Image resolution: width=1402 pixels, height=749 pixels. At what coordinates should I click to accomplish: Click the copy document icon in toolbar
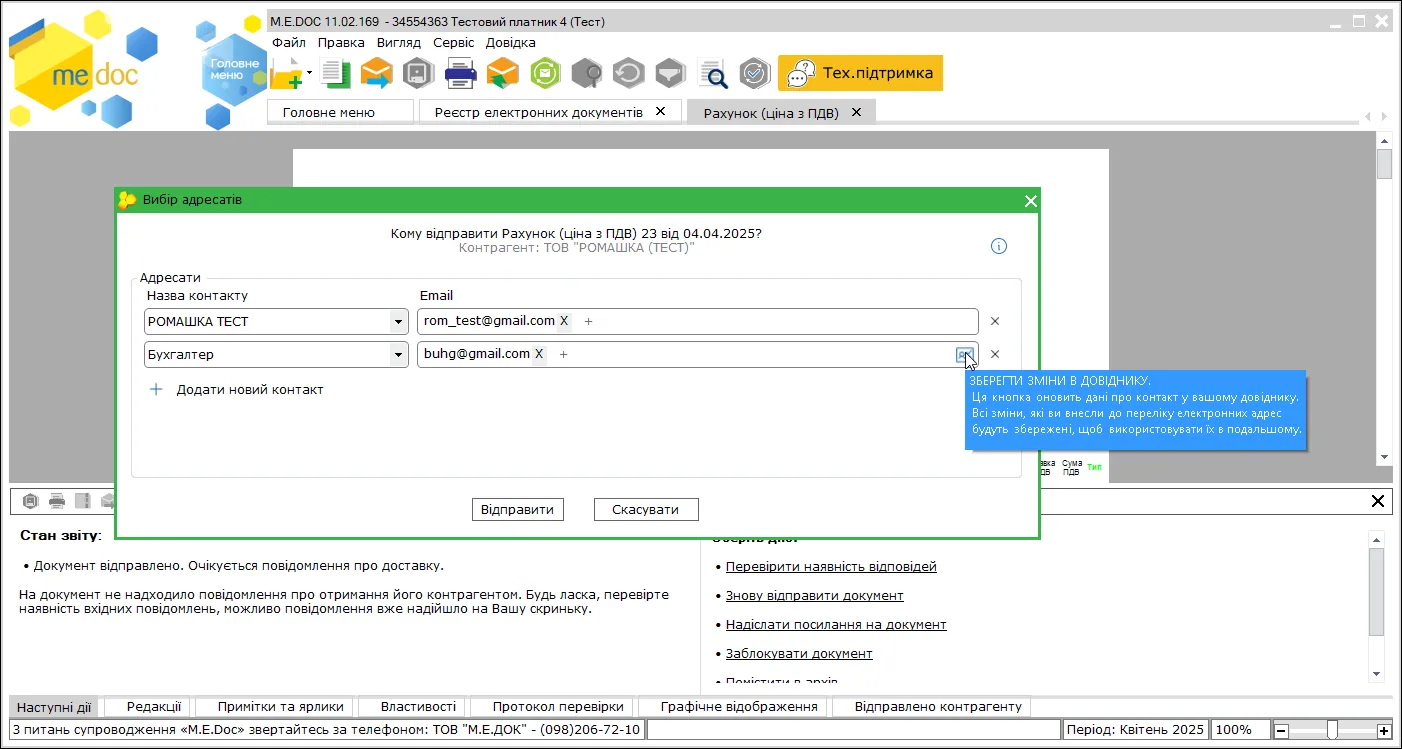338,73
